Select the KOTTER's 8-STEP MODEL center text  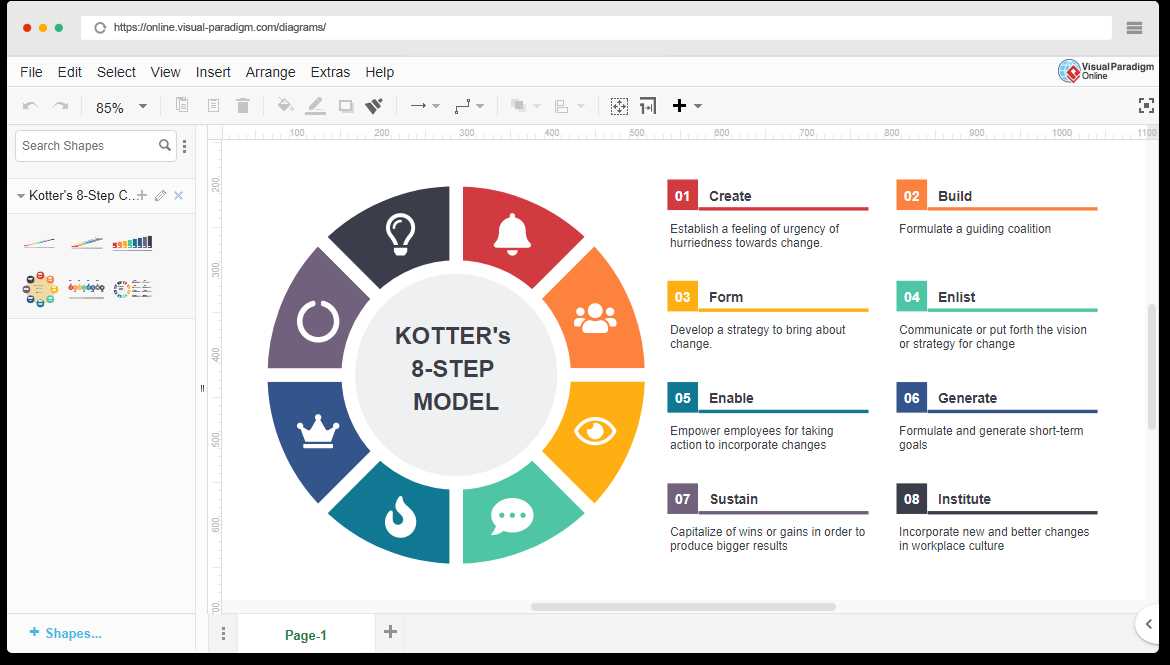pyautogui.click(x=454, y=369)
